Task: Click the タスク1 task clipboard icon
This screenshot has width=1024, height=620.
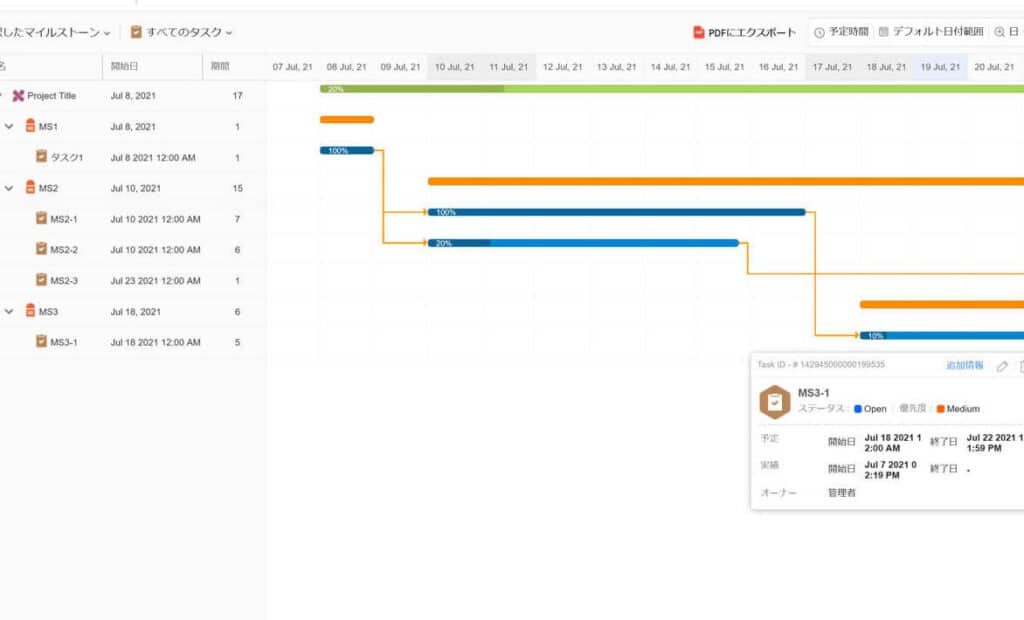Action: click(x=41, y=157)
